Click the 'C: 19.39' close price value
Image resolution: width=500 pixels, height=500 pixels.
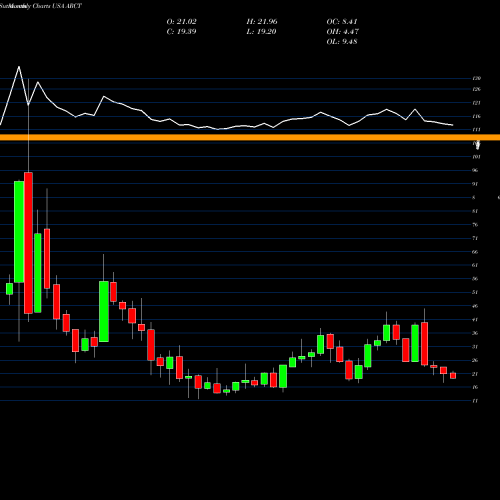pyautogui.click(x=181, y=32)
